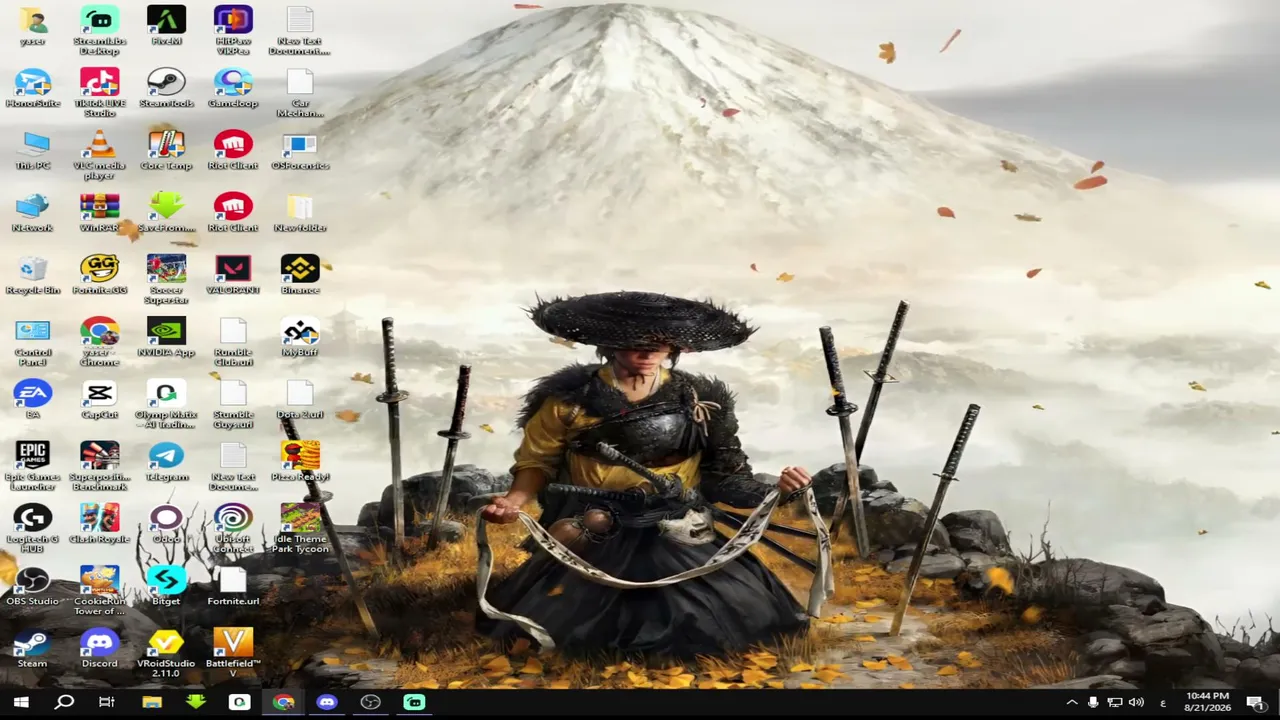Show hidden system tray icons
Image resolution: width=1280 pixels, height=720 pixels.
point(1072,703)
